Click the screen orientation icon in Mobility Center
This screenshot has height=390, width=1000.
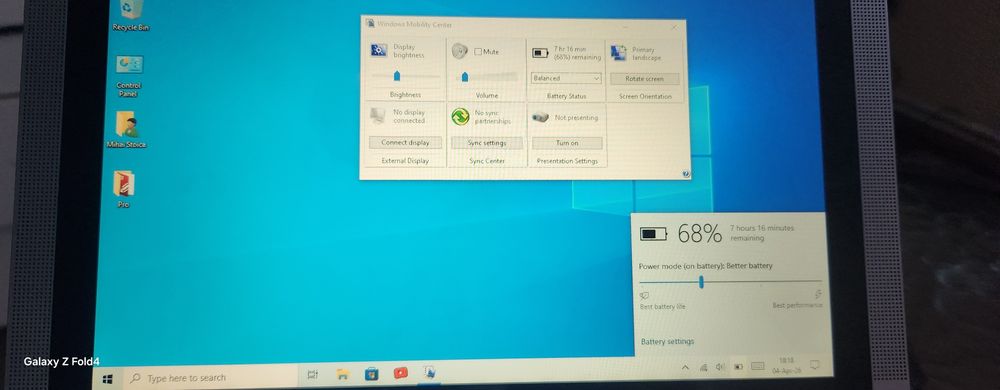(619, 53)
